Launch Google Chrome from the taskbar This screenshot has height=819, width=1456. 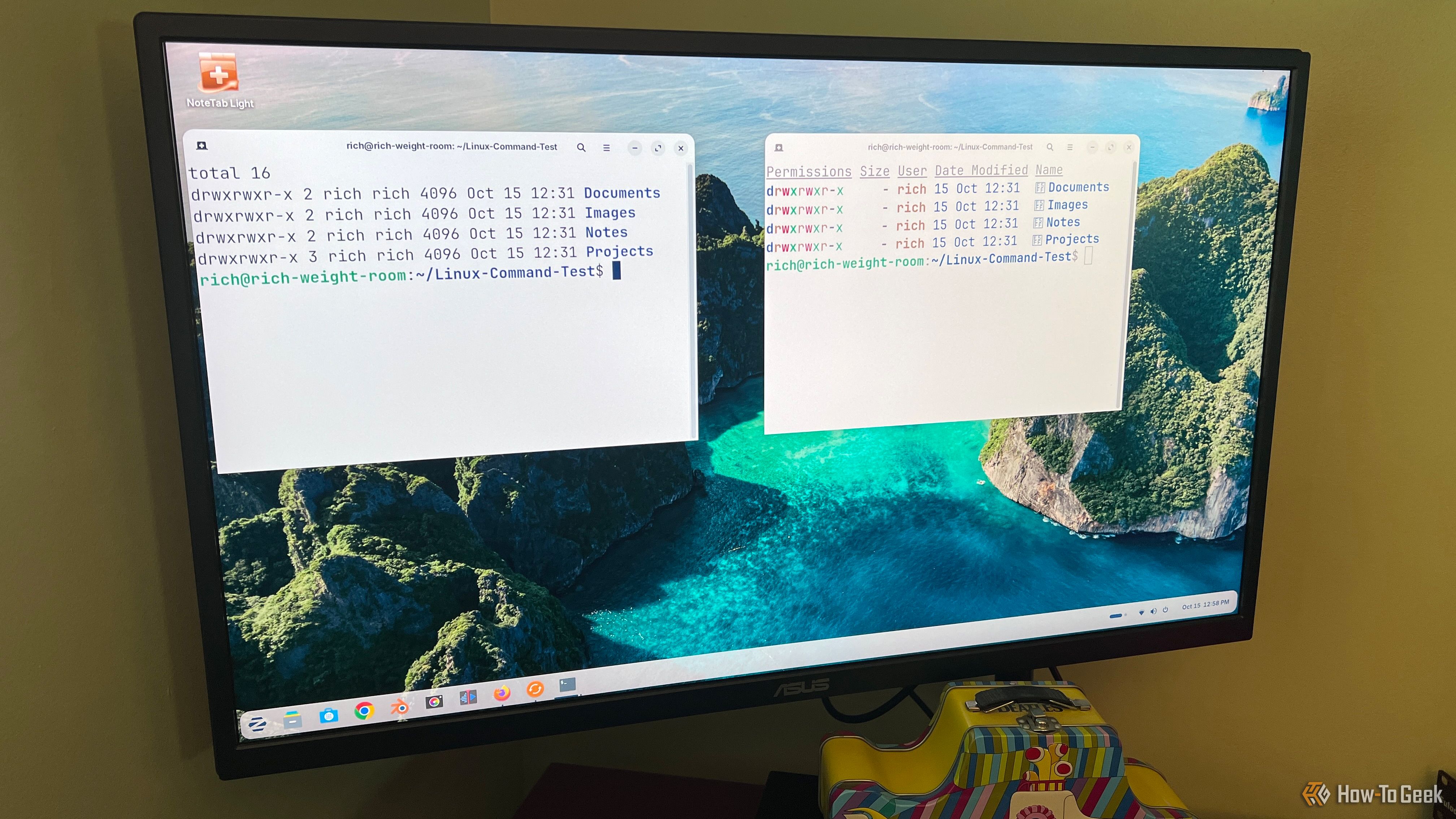pos(364,710)
